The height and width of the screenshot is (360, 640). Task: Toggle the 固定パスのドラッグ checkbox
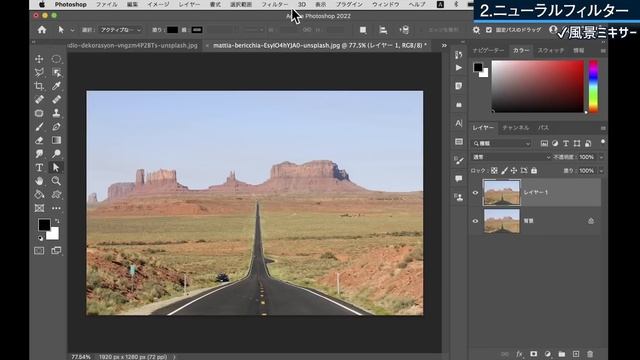click(489, 30)
